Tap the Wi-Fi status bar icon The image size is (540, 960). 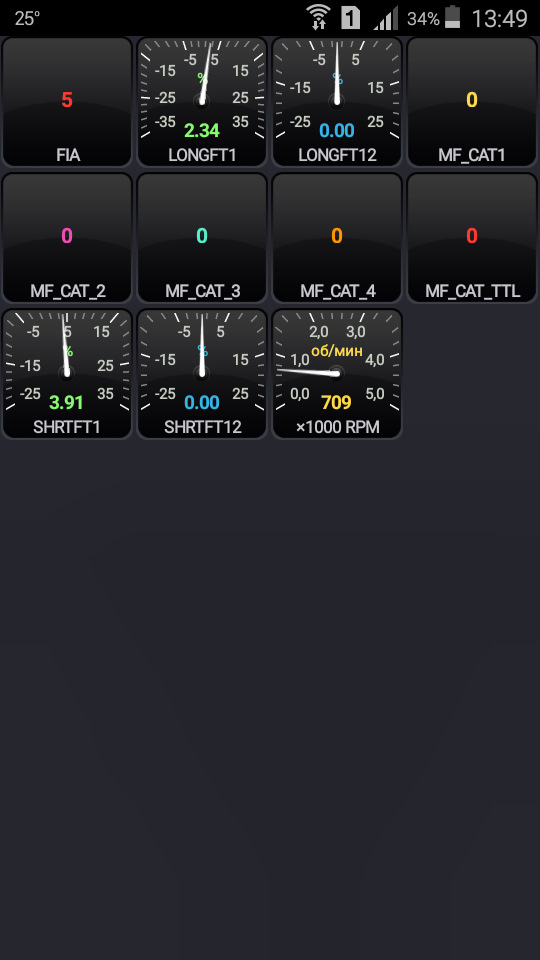tap(318, 18)
